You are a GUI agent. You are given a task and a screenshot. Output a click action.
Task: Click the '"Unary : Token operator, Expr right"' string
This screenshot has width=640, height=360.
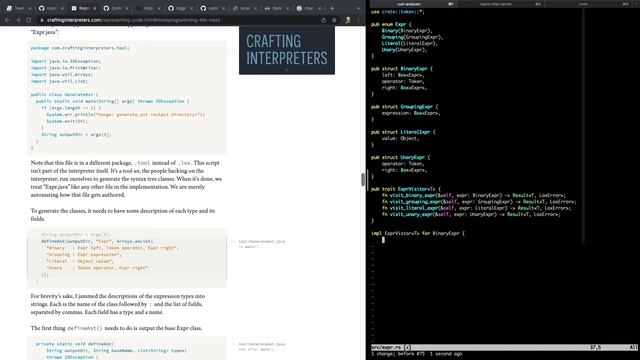[97, 268]
